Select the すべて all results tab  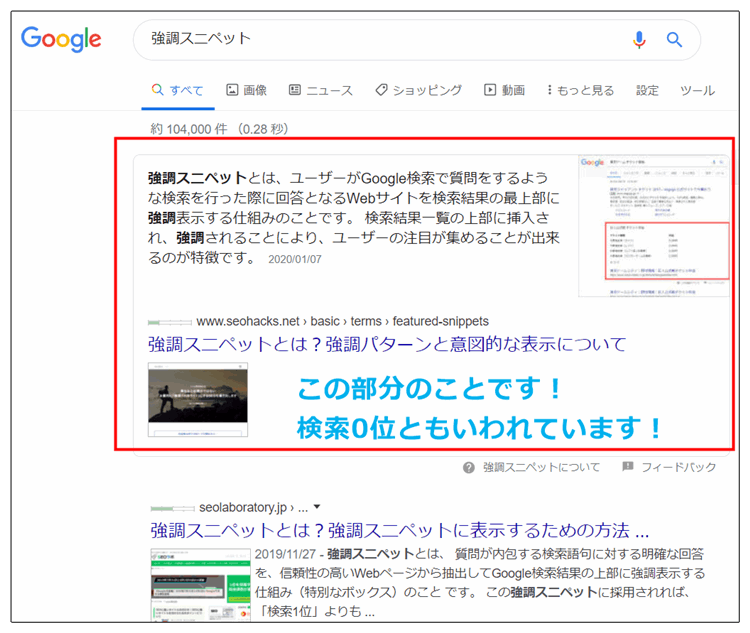pos(177,90)
